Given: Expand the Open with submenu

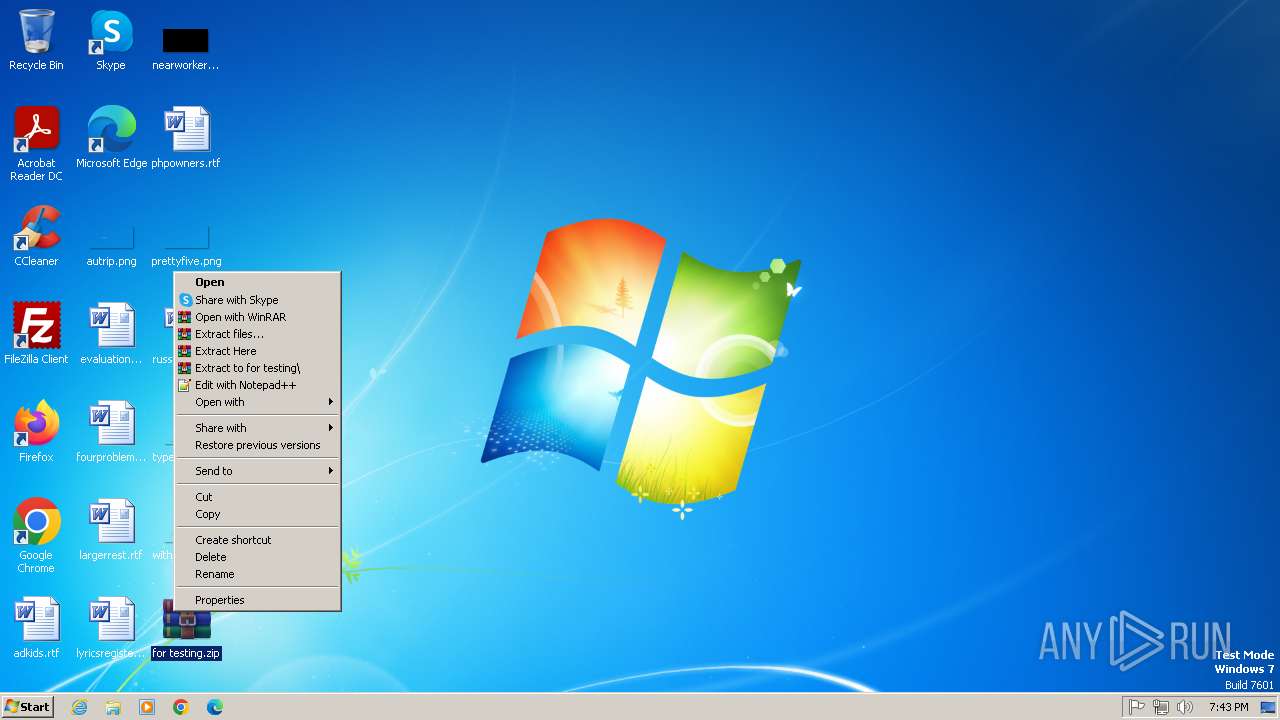Looking at the screenshot, I should click(258, 402).
